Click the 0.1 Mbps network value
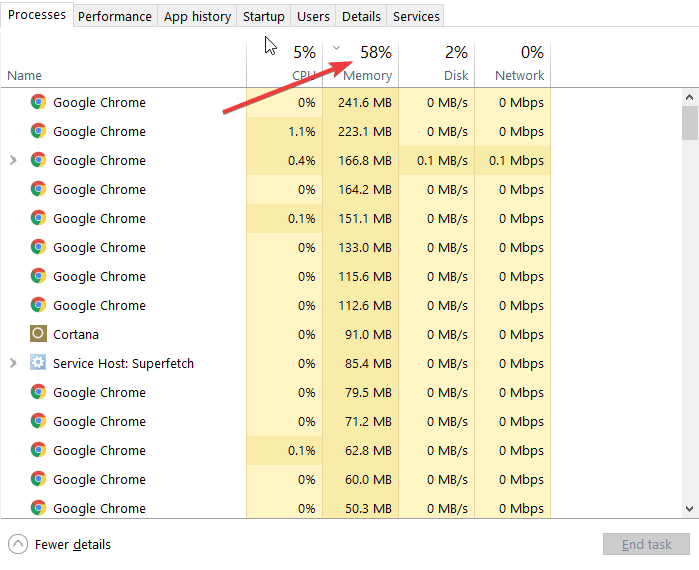 516,160
